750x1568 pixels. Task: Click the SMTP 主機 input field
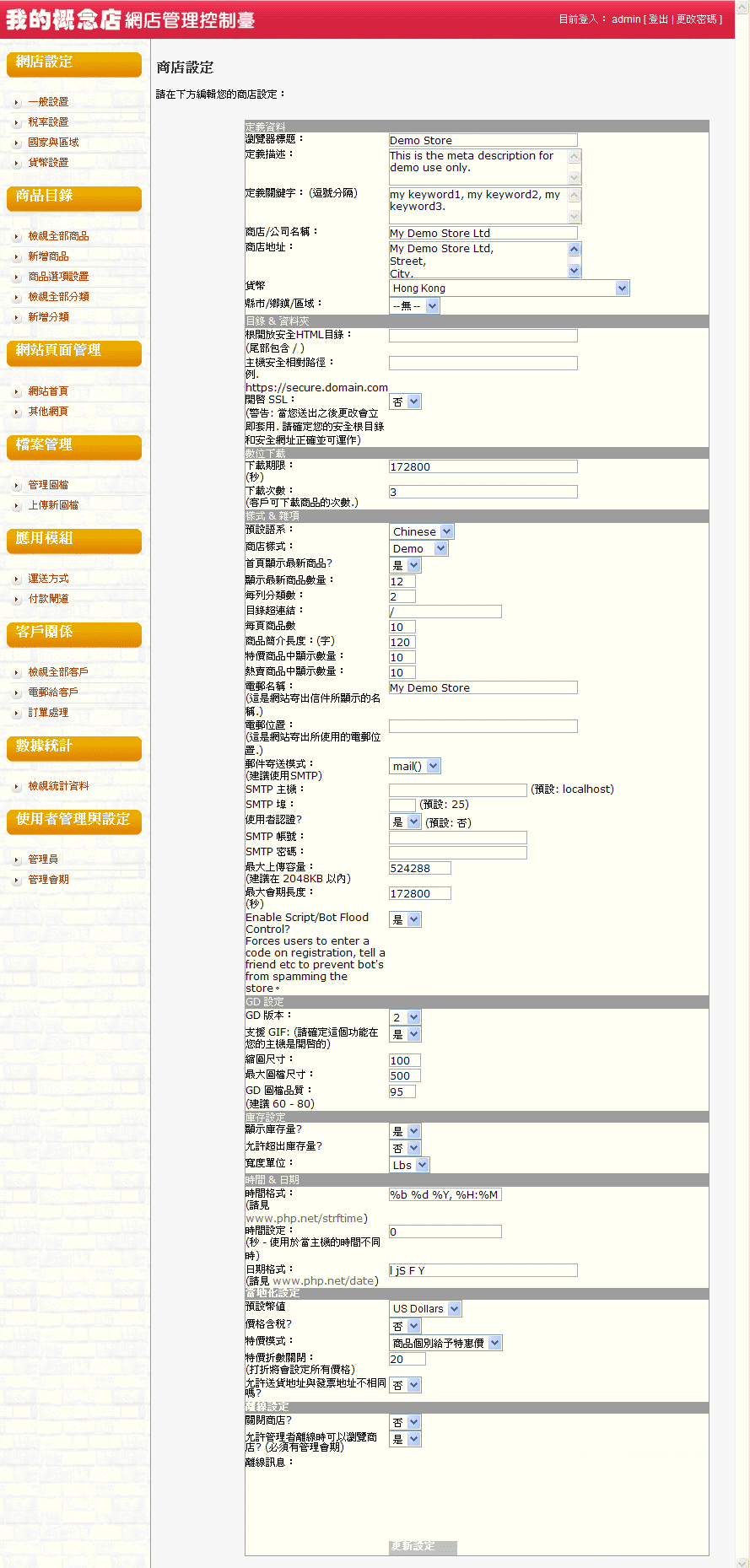457,790
